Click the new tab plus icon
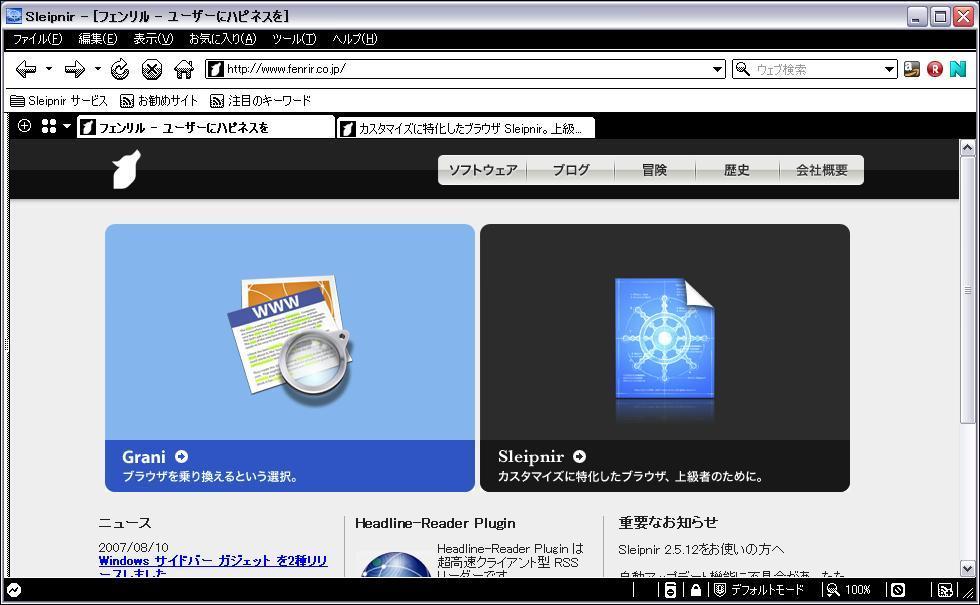The image size is (980, 605). [x=25, y=126]
